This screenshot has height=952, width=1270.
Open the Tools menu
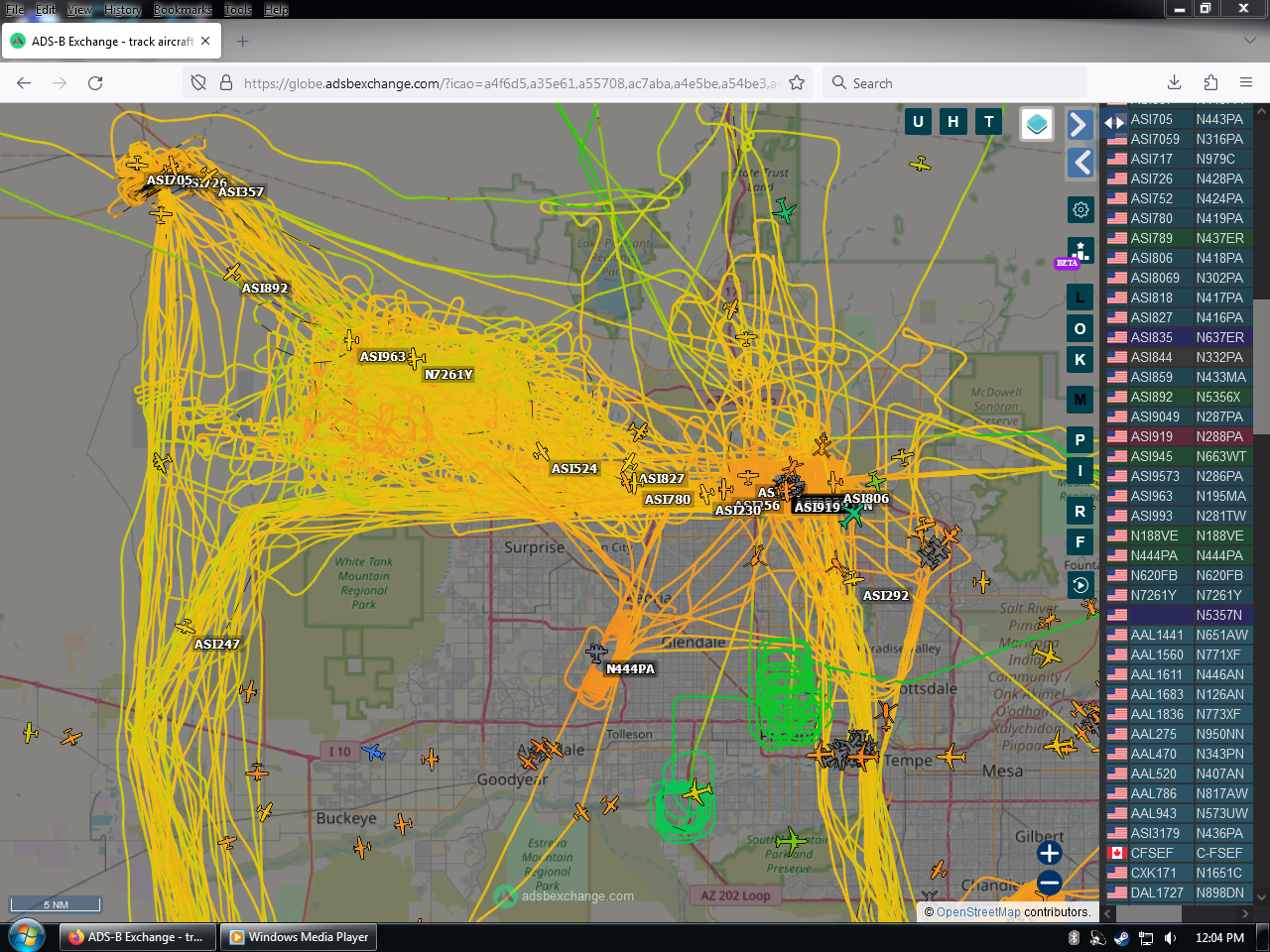tap(238, 10)
